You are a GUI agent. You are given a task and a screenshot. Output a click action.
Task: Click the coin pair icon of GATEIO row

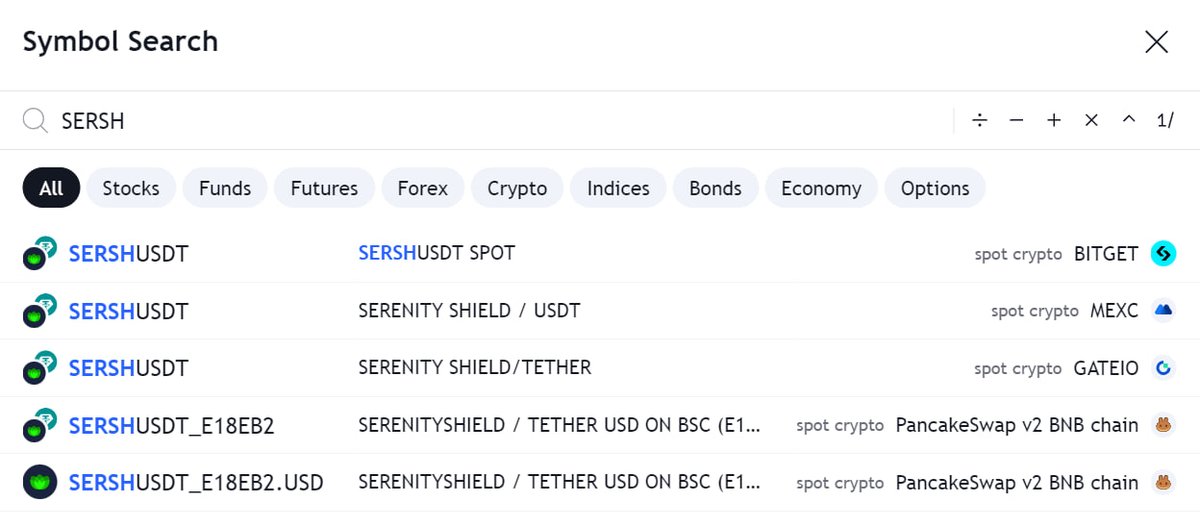(x=40, y=368)
